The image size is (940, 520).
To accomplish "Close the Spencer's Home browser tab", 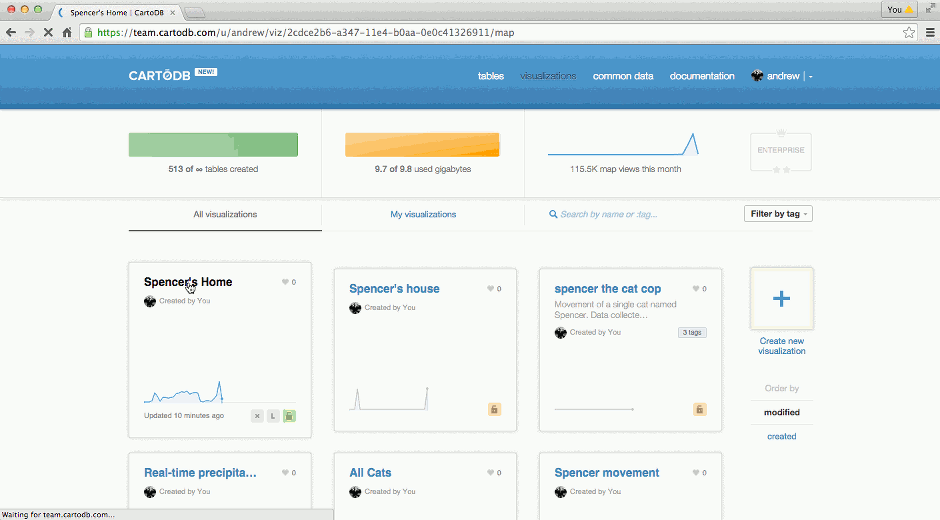I will [x=173, y=12].
